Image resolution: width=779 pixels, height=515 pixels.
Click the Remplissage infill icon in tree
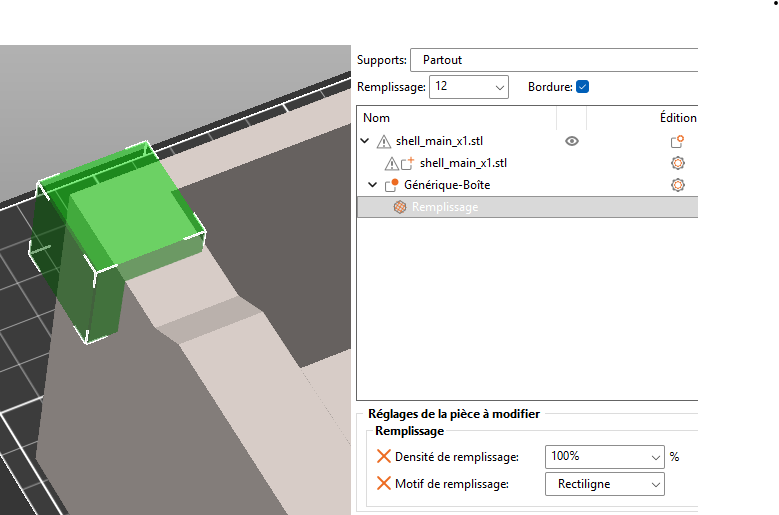(x=399, y=207)
